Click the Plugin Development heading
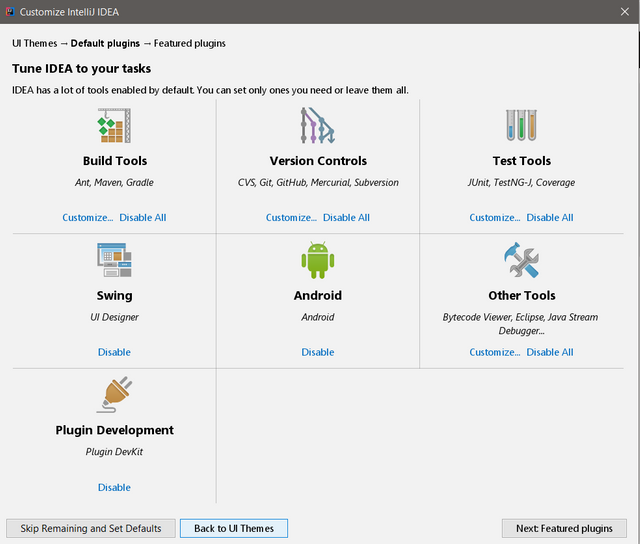The image size is (640, 544). tap(114, 430)
